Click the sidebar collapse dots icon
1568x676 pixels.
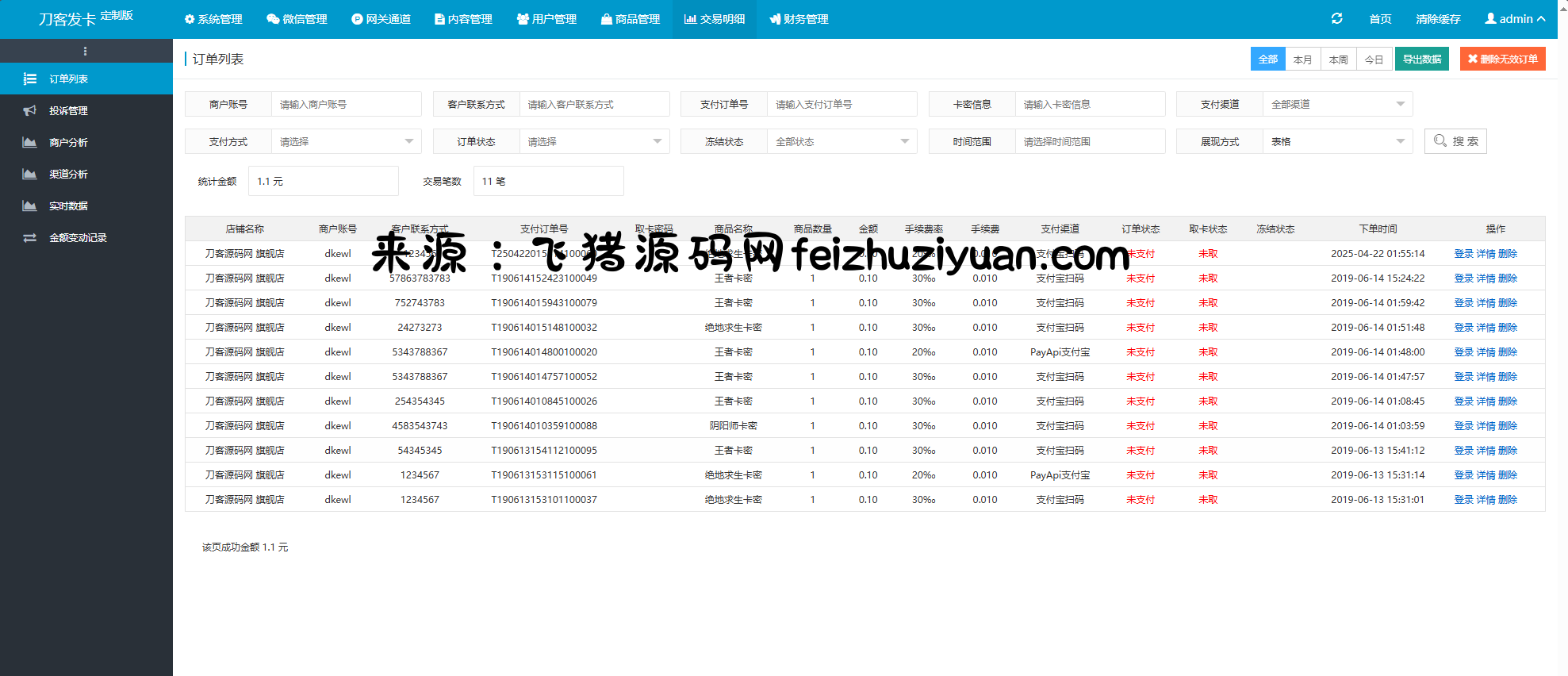click(x=86, y=51)
